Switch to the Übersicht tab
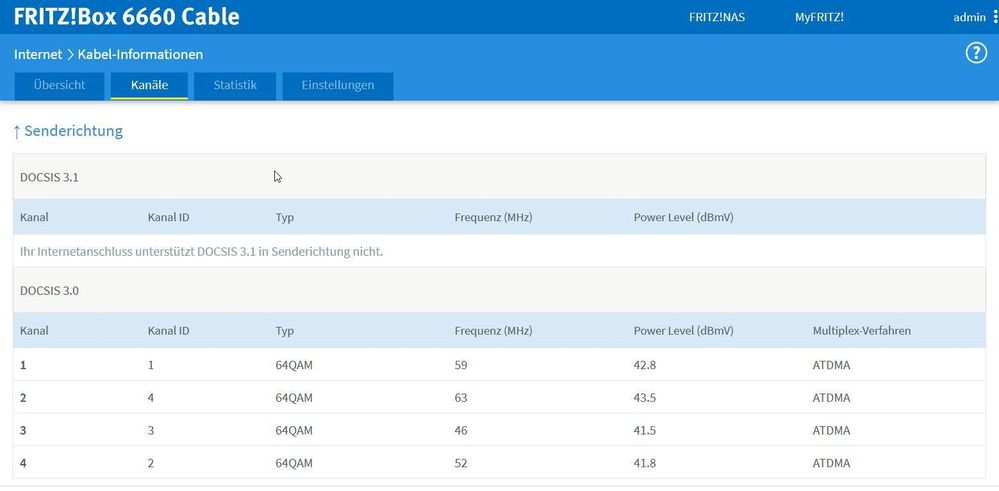999x491 pixels. pyautogui.click(x=59, y=85)
